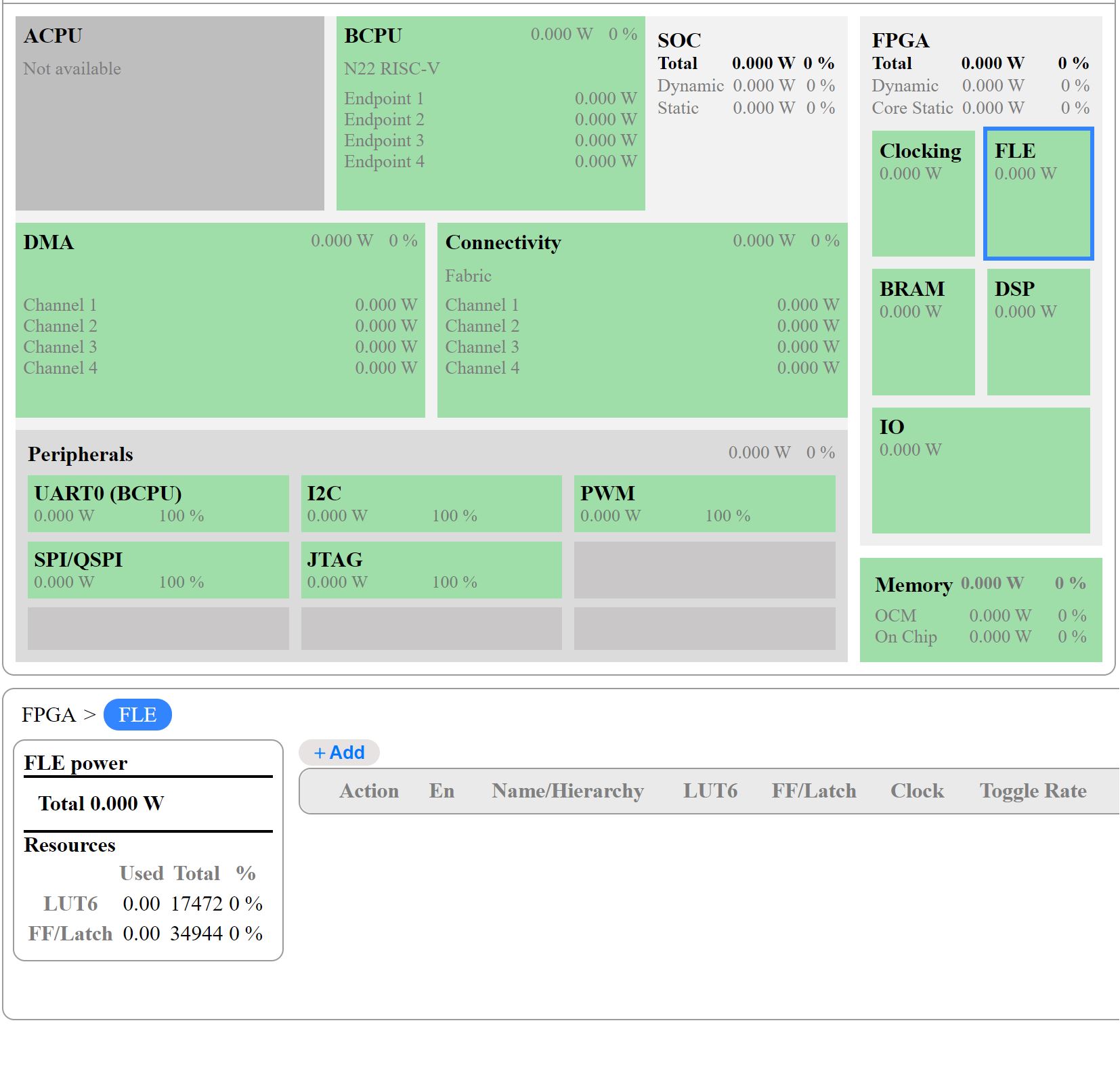1120x1090 pixels.
Task: Open the Connectivity block
Action: click(x=642, y=320)
